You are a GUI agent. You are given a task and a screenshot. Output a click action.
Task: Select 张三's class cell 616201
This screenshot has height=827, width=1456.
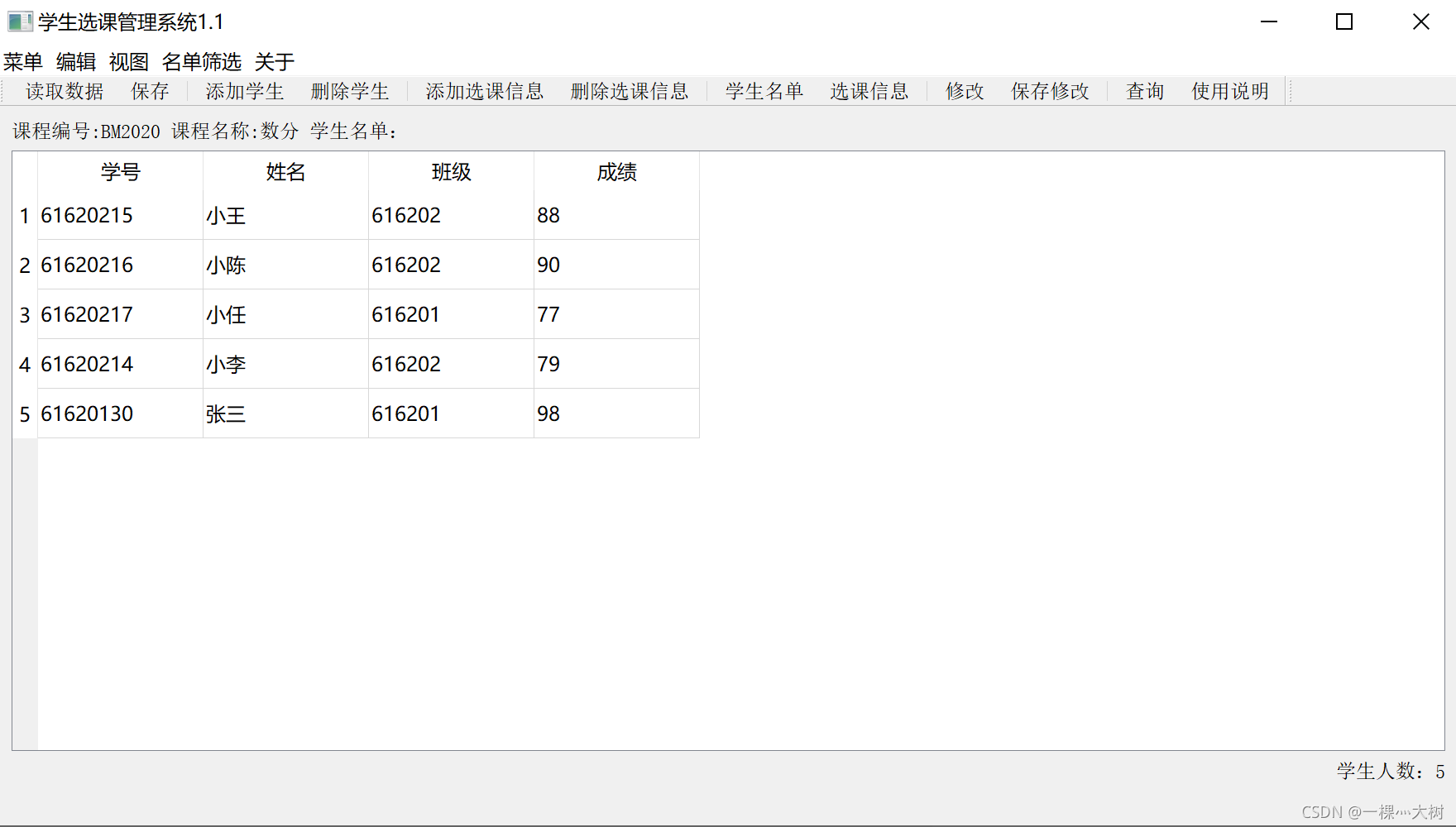[x=452, y=413]
